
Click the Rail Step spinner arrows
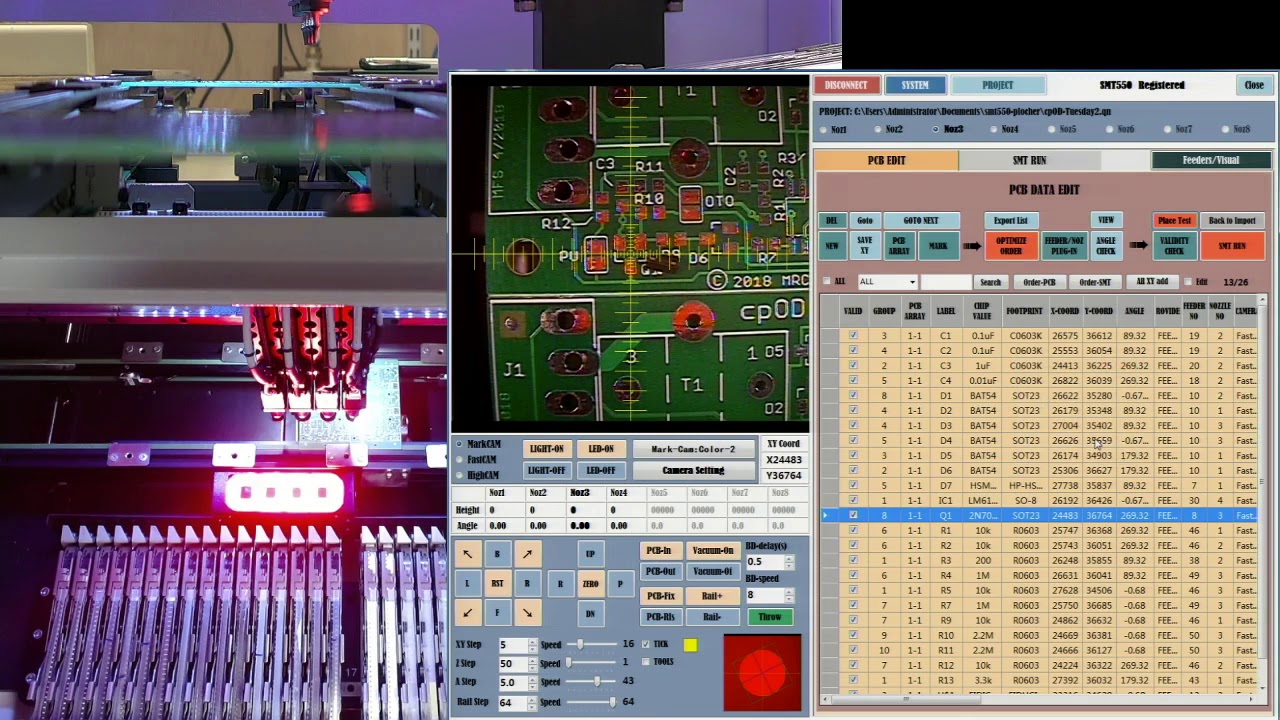(532, 702)
